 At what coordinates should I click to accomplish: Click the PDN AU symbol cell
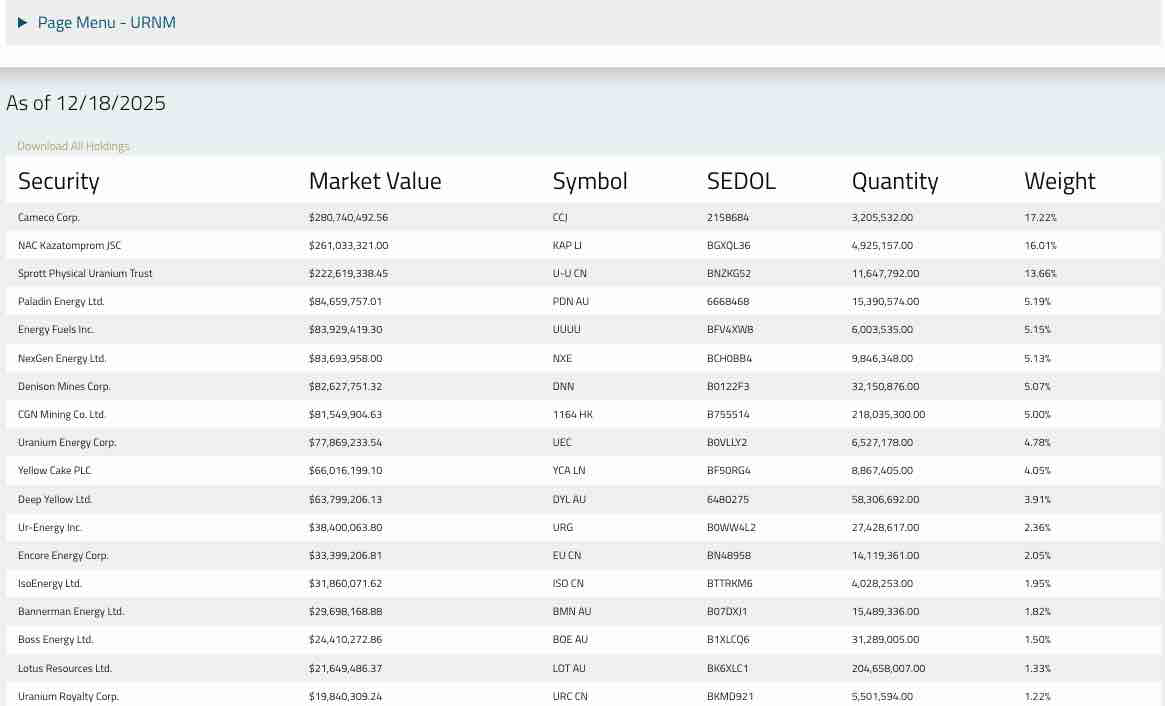[571, 302]
